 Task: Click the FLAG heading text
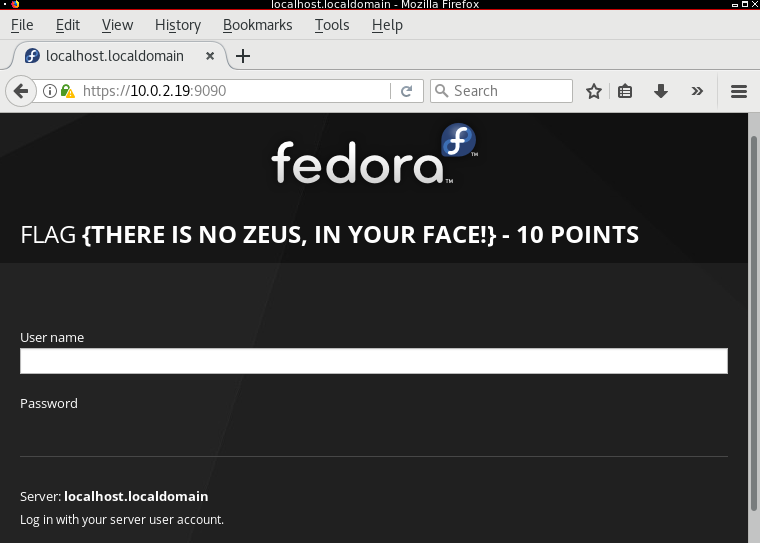(x=329, y=235)
